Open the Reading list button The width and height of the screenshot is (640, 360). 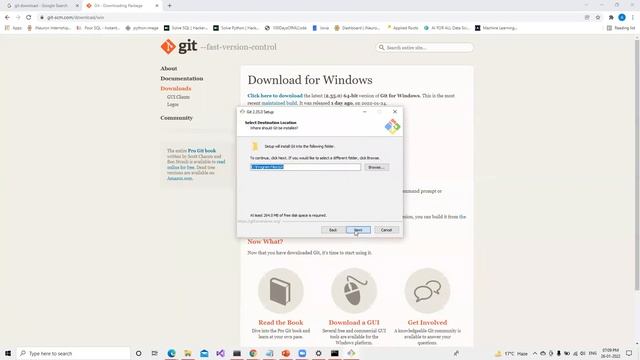point(621,28)
